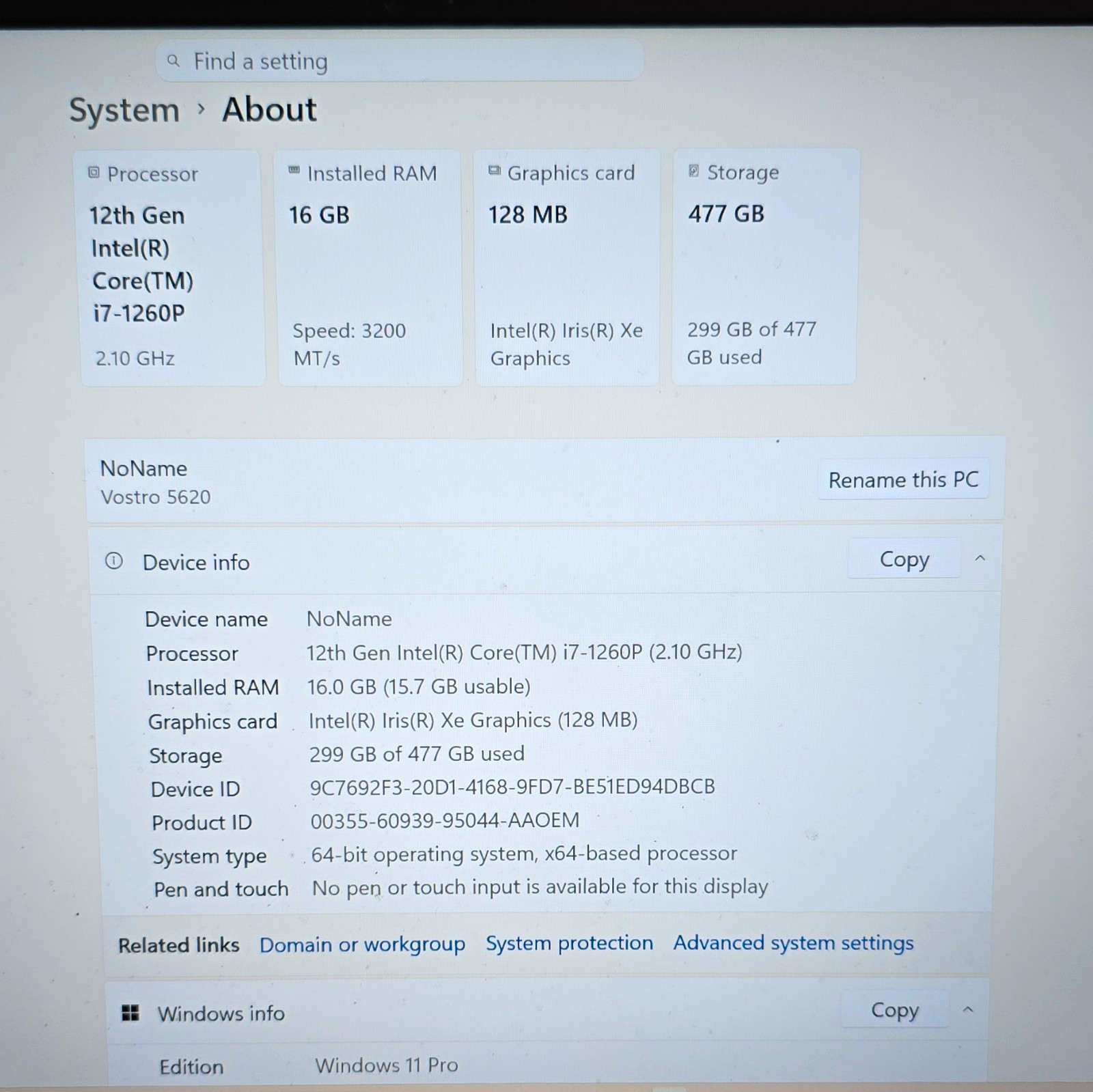Select the Windows 11 Pro edition value
The image size is (1093, 1092).
pyautogui.click(x=387, y=1065)
